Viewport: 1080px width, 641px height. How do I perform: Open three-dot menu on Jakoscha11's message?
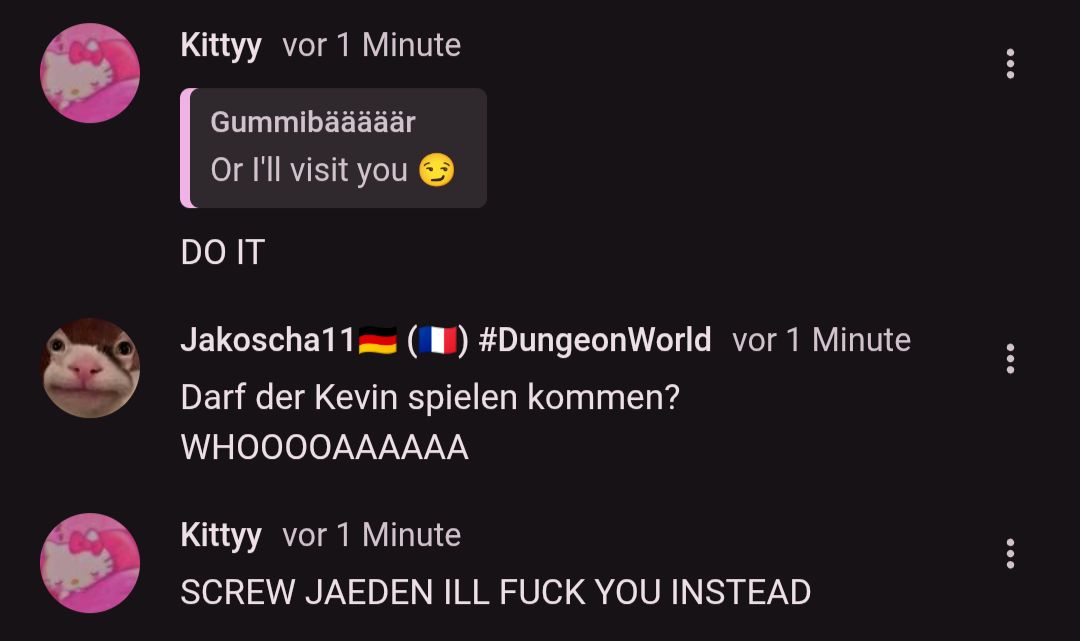1010,359
